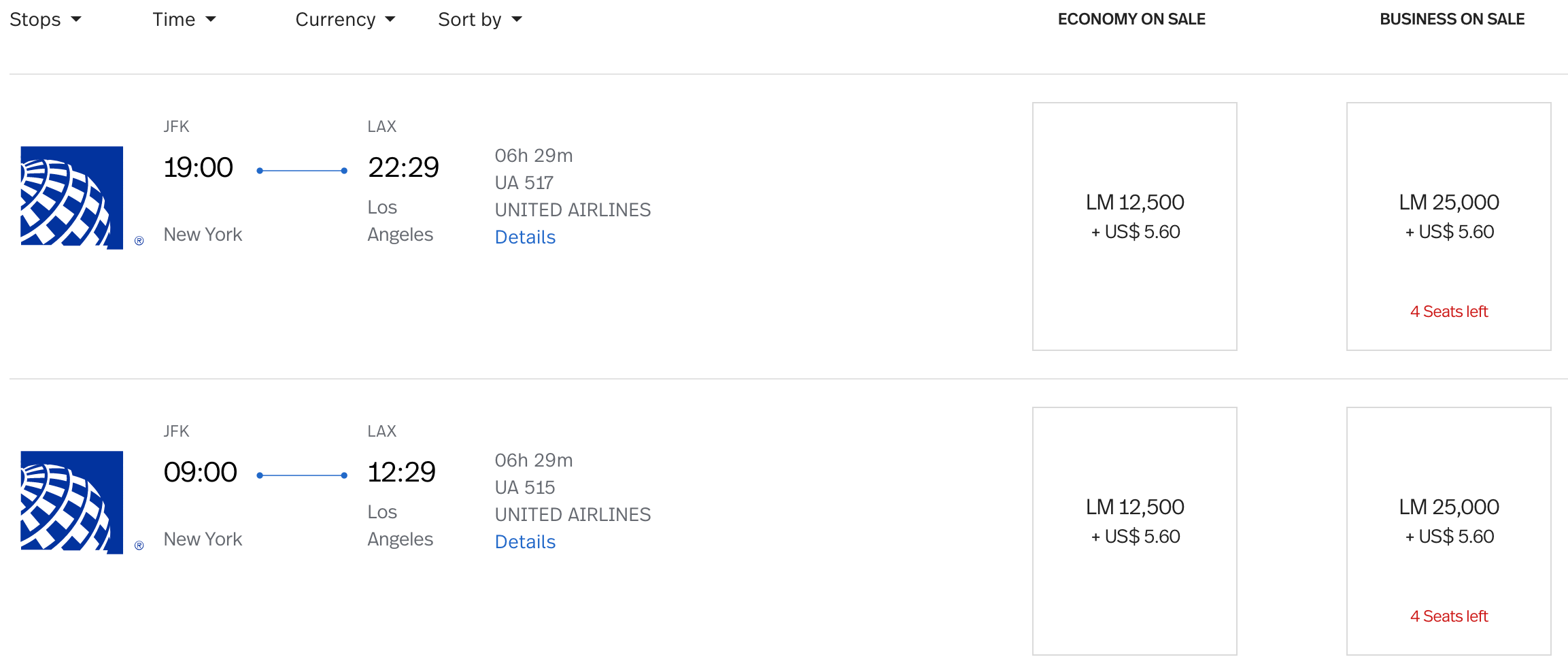Click United Airlines logo for 09:00 flight
This screenshot has width=1568, height=672.
coord(72,502)
